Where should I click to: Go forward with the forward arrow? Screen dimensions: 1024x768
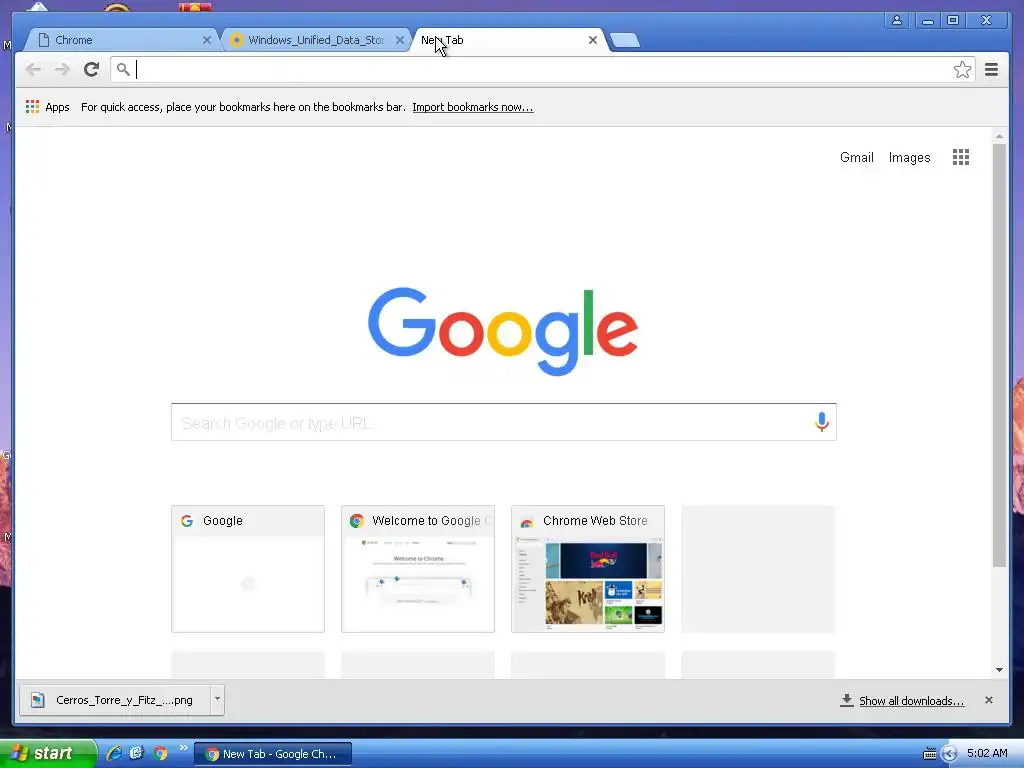tap(62, 69)
